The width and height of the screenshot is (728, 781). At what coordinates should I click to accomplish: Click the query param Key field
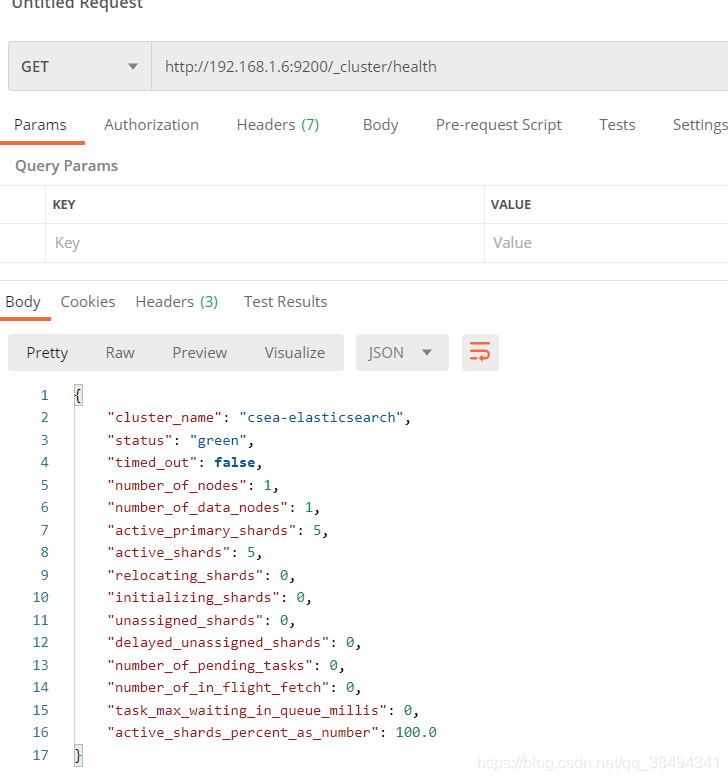265,243
